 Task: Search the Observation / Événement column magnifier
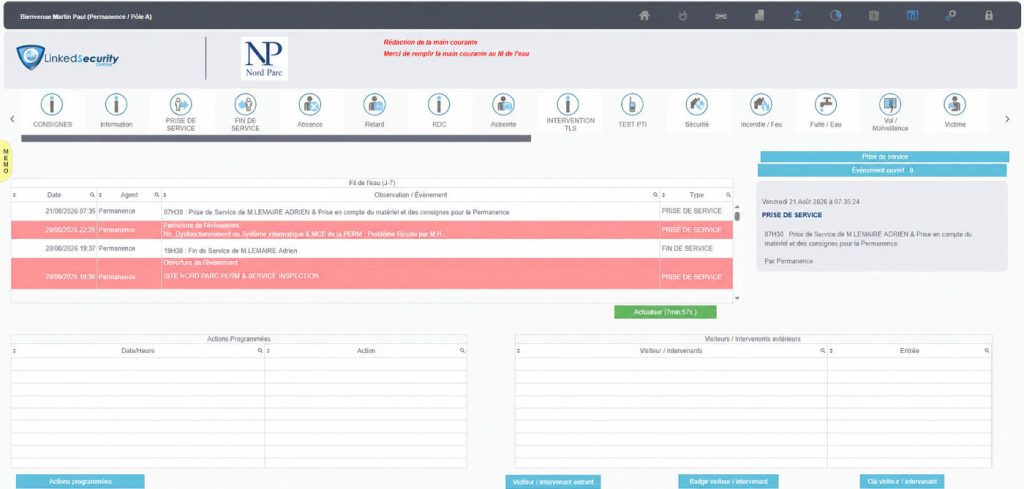point(655,195)
